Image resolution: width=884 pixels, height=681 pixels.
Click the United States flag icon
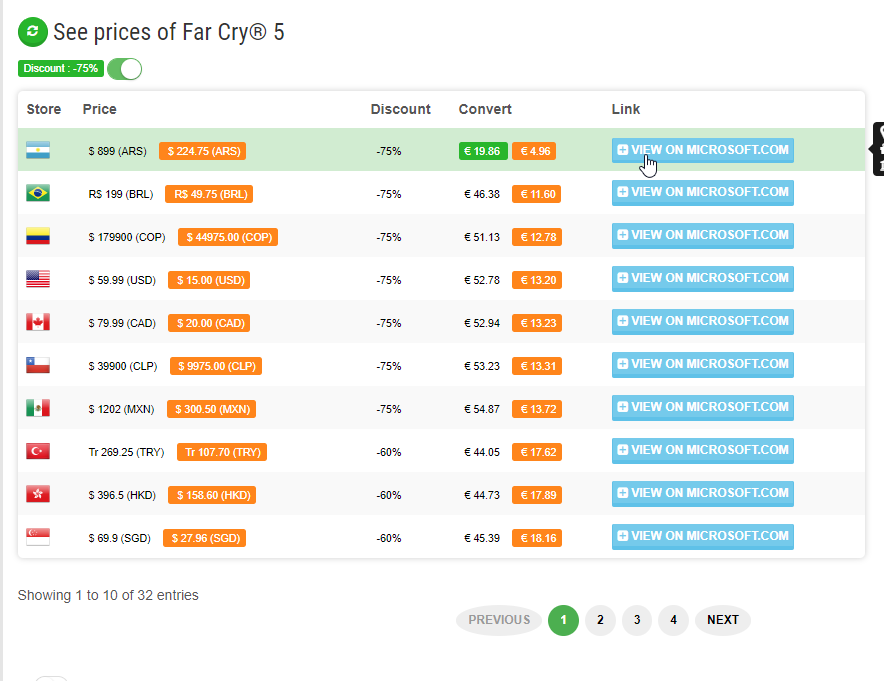click(x=38, y=280)
